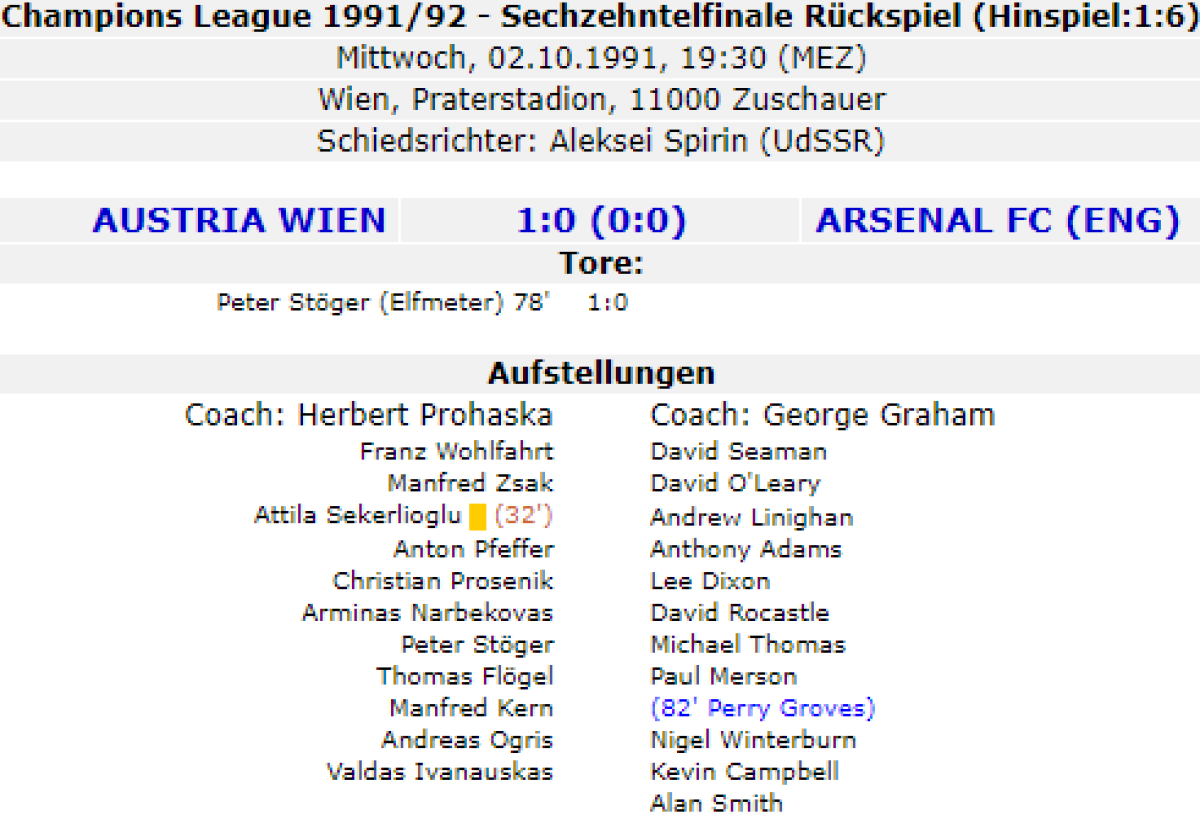Select coach George Graham
Viewport: 1200px width, 819px height.
822,415
